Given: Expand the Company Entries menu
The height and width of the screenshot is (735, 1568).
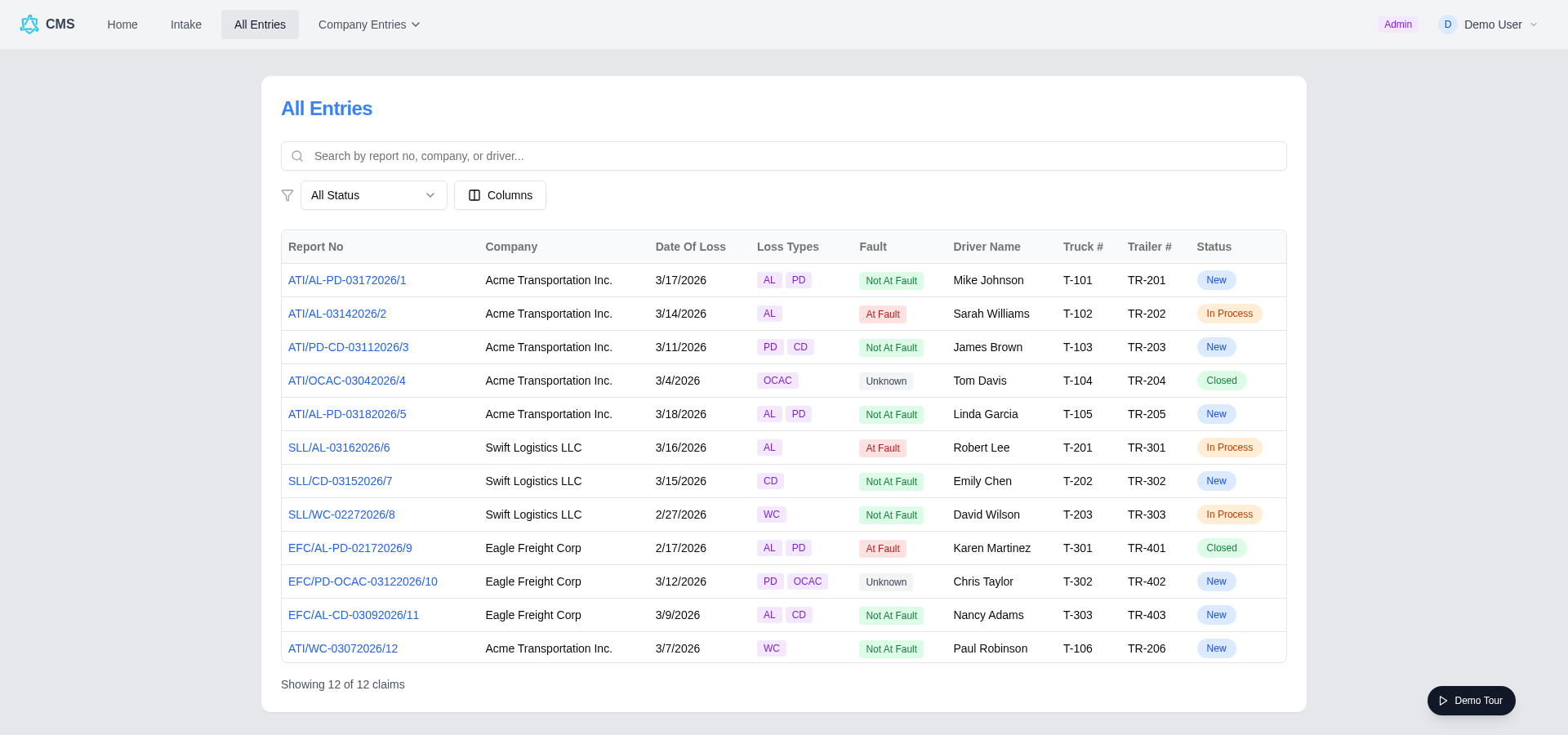Looking at the screenshot, I should click(x=369, y=24).
